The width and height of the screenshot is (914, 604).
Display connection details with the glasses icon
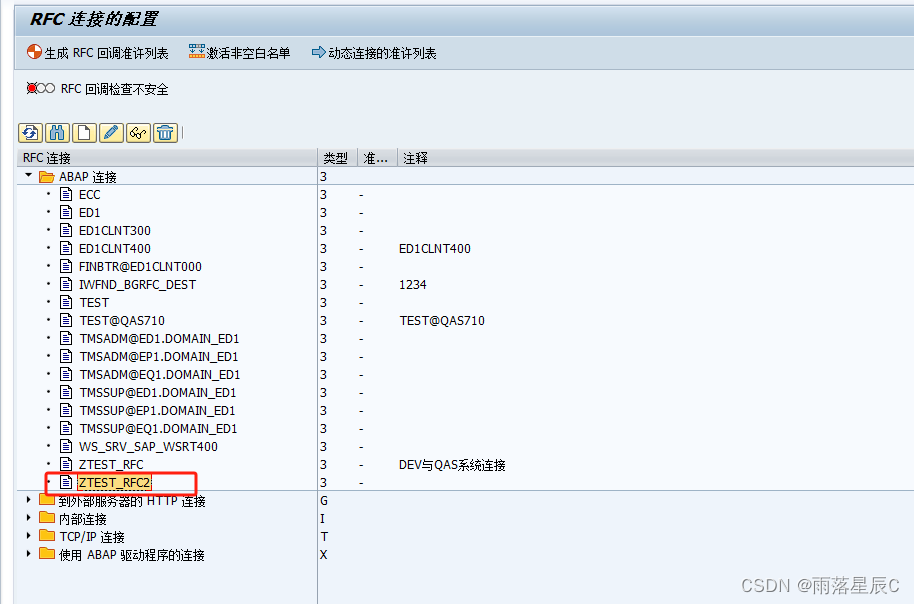(x=138, y=132)
